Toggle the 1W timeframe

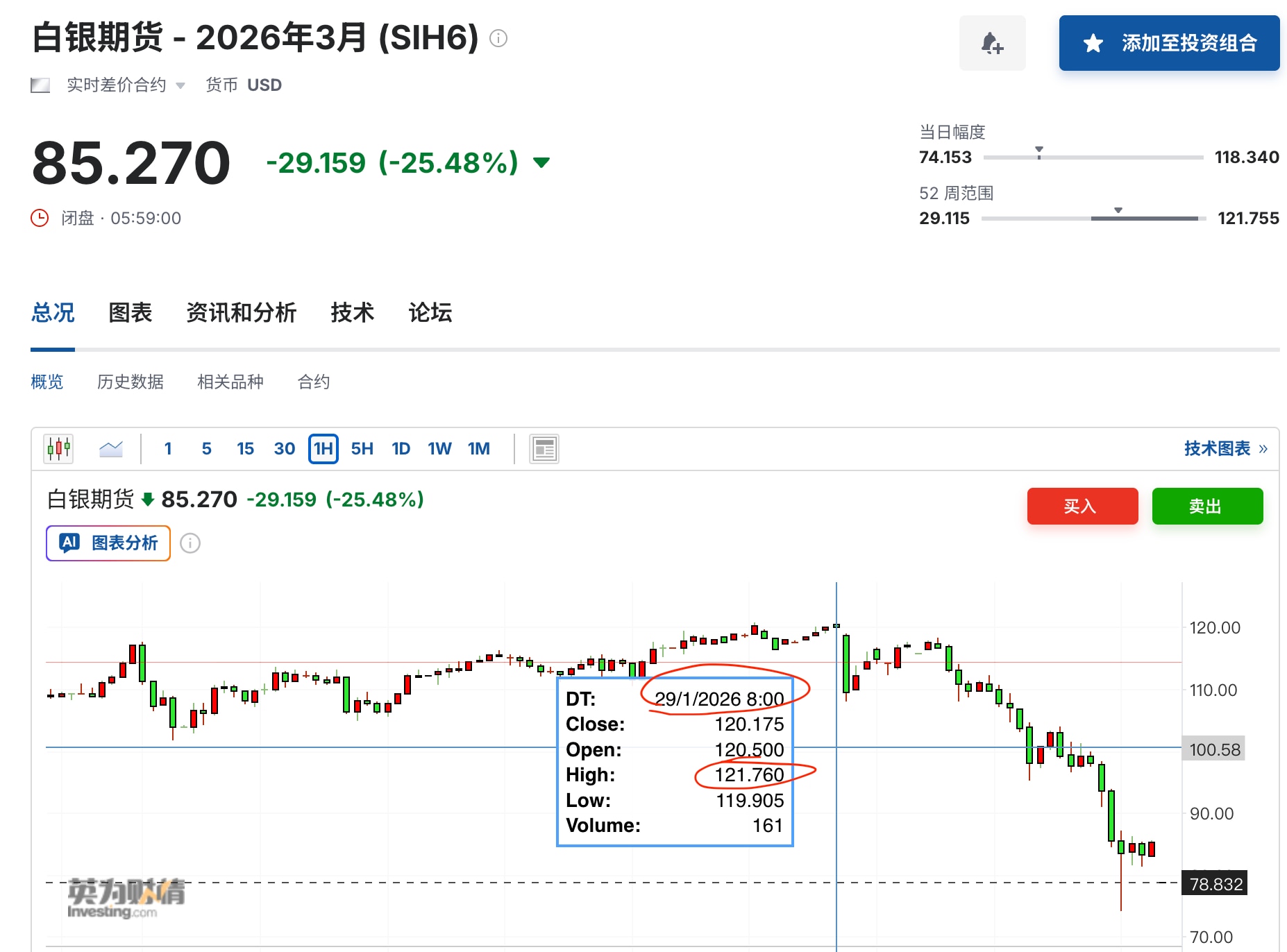coord(439,448)
